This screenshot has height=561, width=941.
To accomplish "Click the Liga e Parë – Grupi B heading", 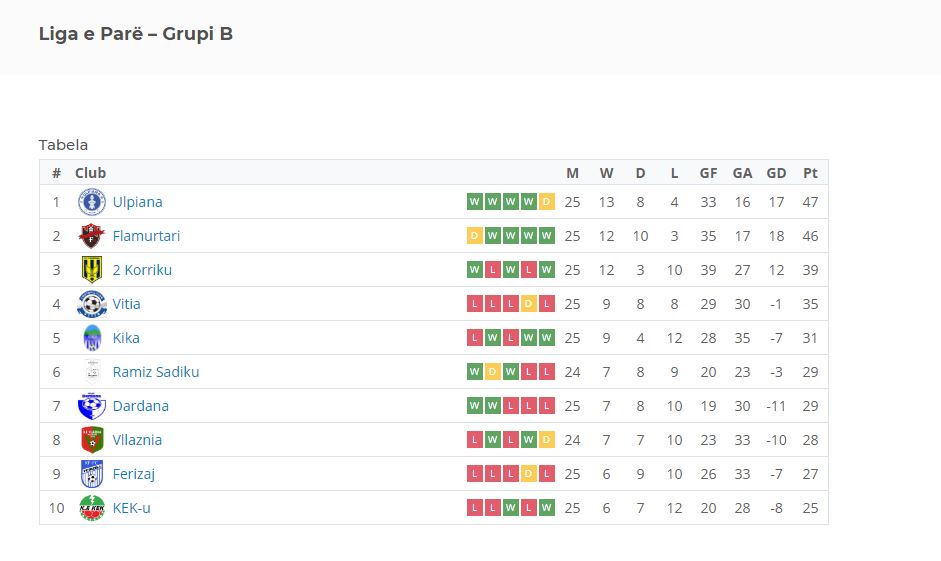I will pos(136,34).
